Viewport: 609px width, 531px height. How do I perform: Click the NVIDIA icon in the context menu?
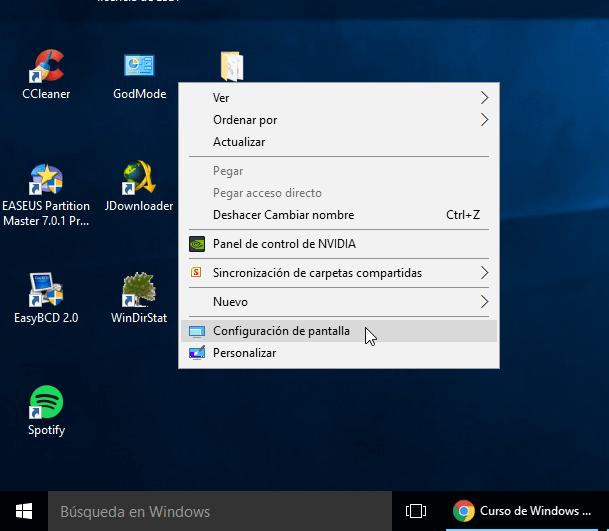coord(197,244)
